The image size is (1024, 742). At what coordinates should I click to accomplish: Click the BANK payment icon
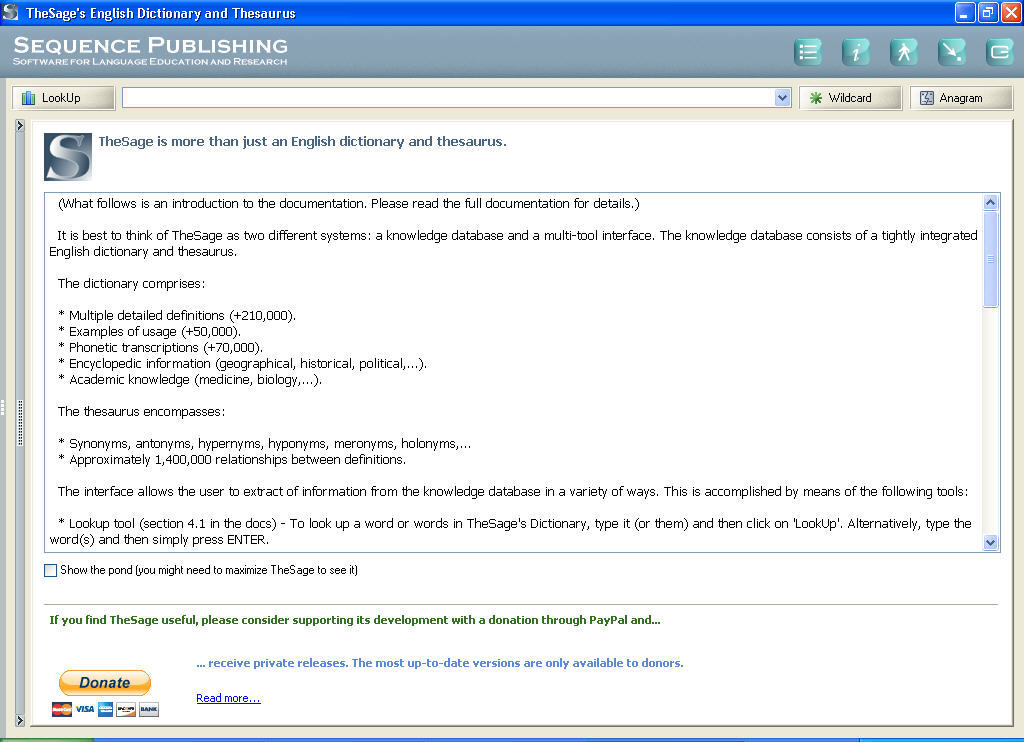click(x=149, y=709)
